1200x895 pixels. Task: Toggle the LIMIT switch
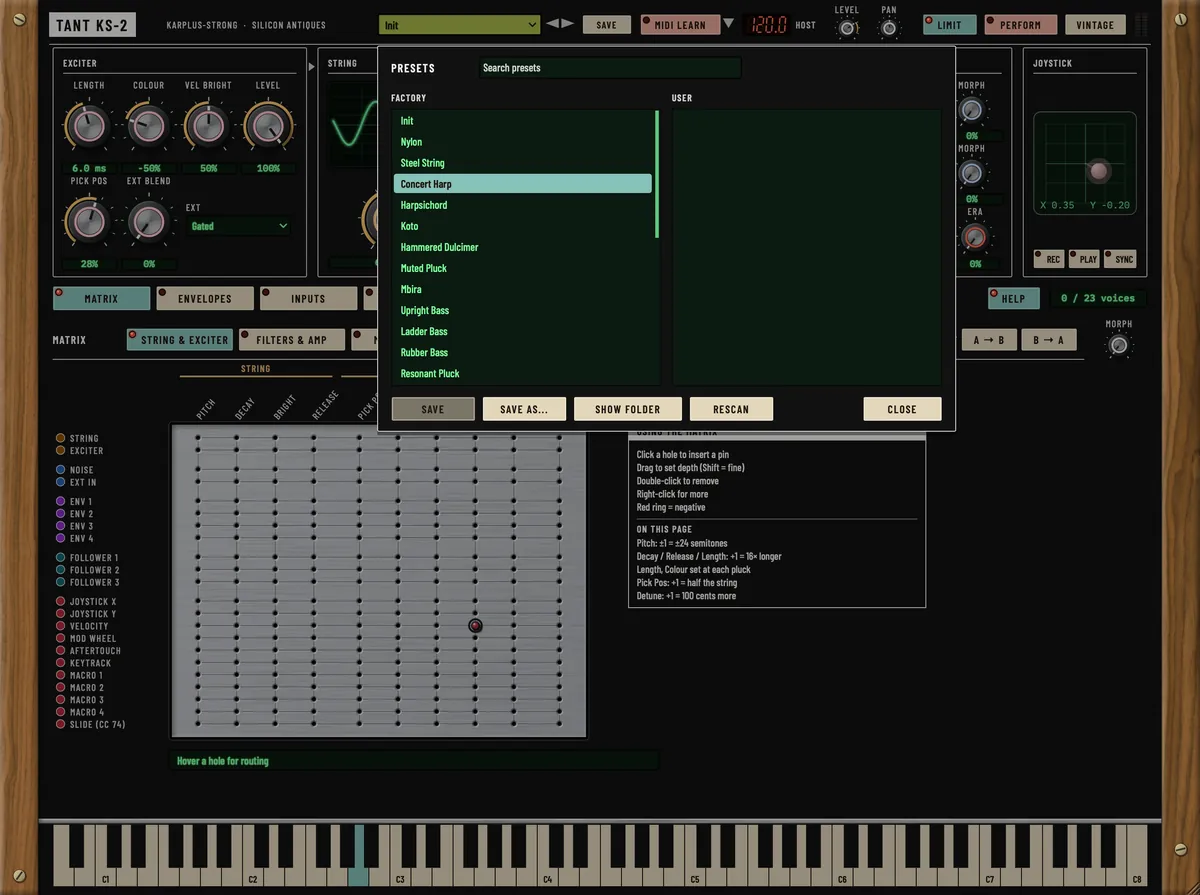pos(949,25)
